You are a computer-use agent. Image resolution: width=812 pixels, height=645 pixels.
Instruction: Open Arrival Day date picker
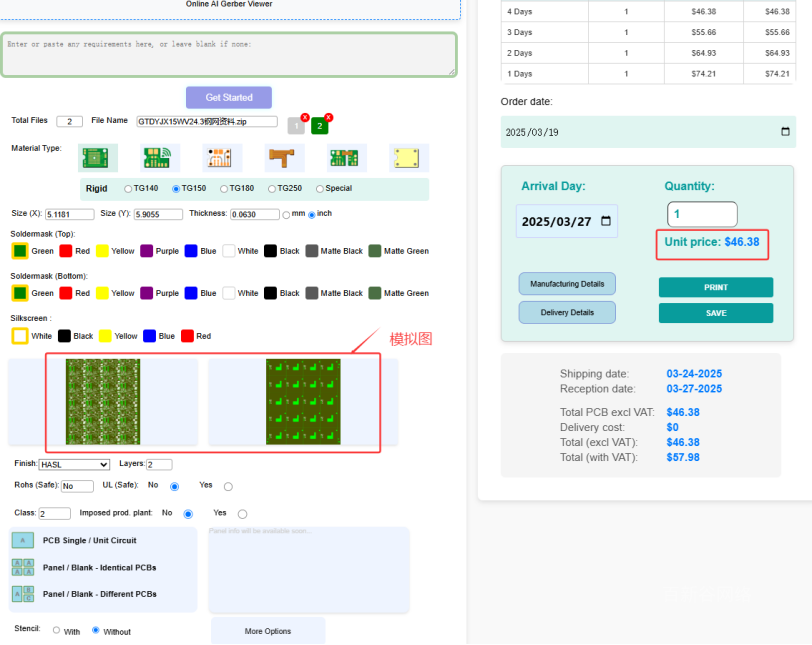[x=606, y=221]
